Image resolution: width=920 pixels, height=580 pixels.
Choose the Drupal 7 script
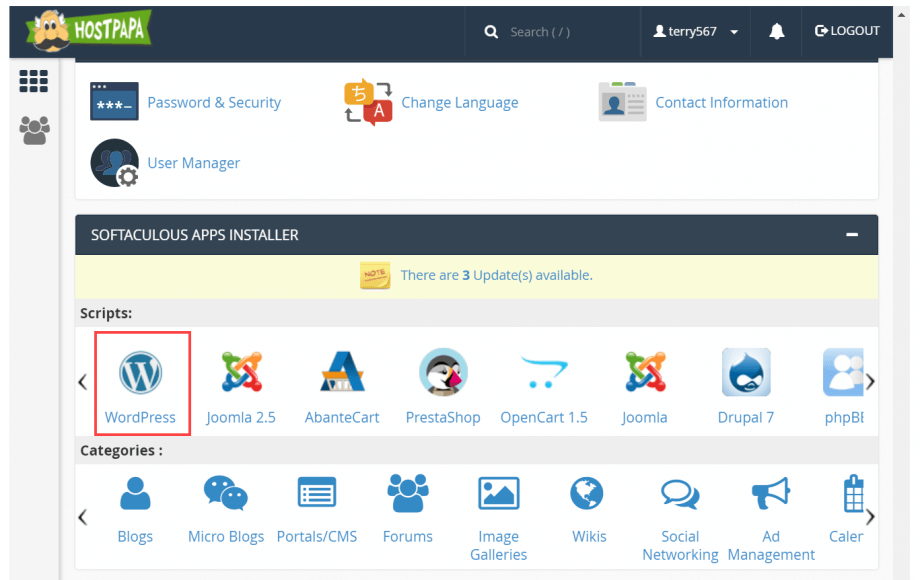(745, 383)
